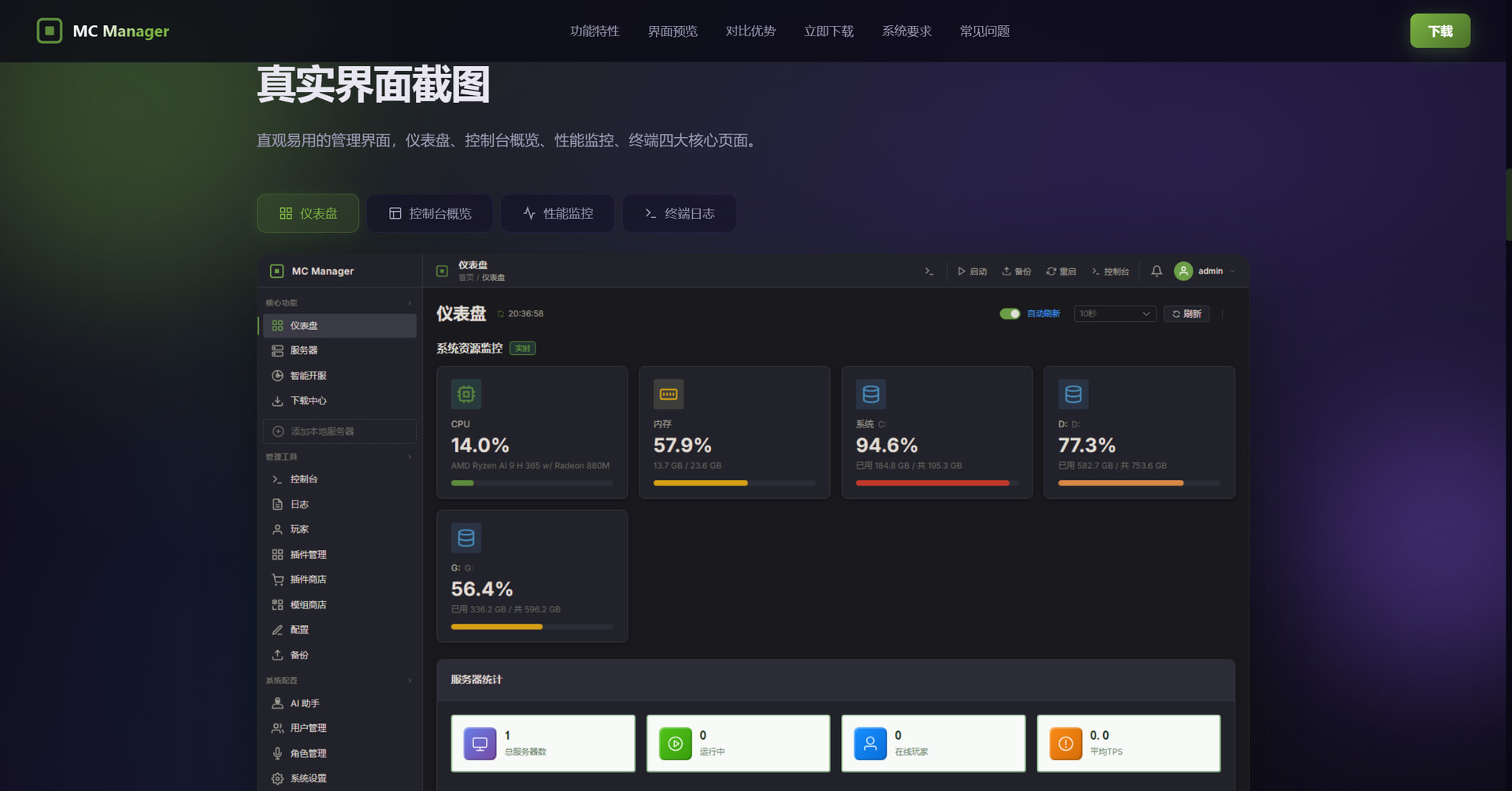Go to 常见问题 in the top navigation
1512x791 pixels.
pos(984,31)
